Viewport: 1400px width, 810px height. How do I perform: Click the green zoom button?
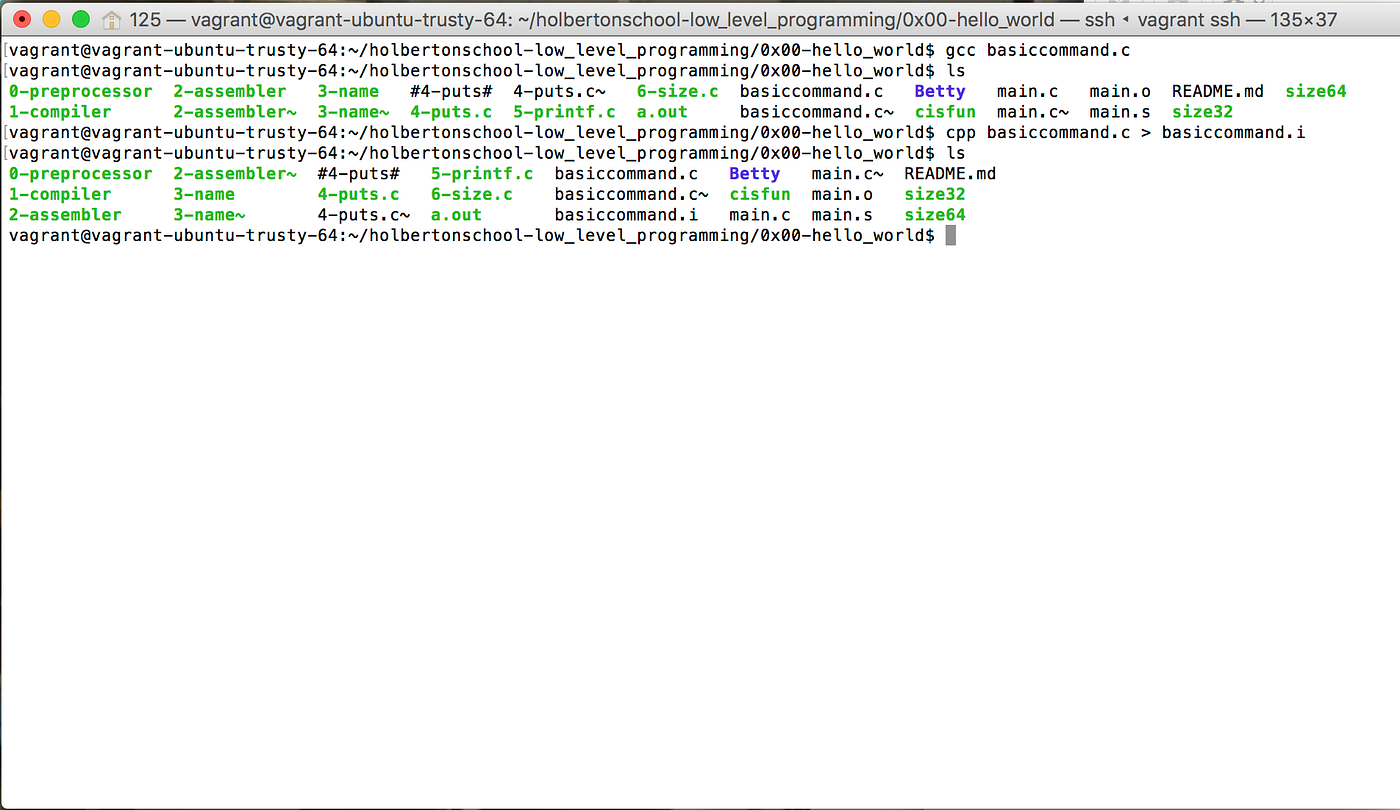80,18
